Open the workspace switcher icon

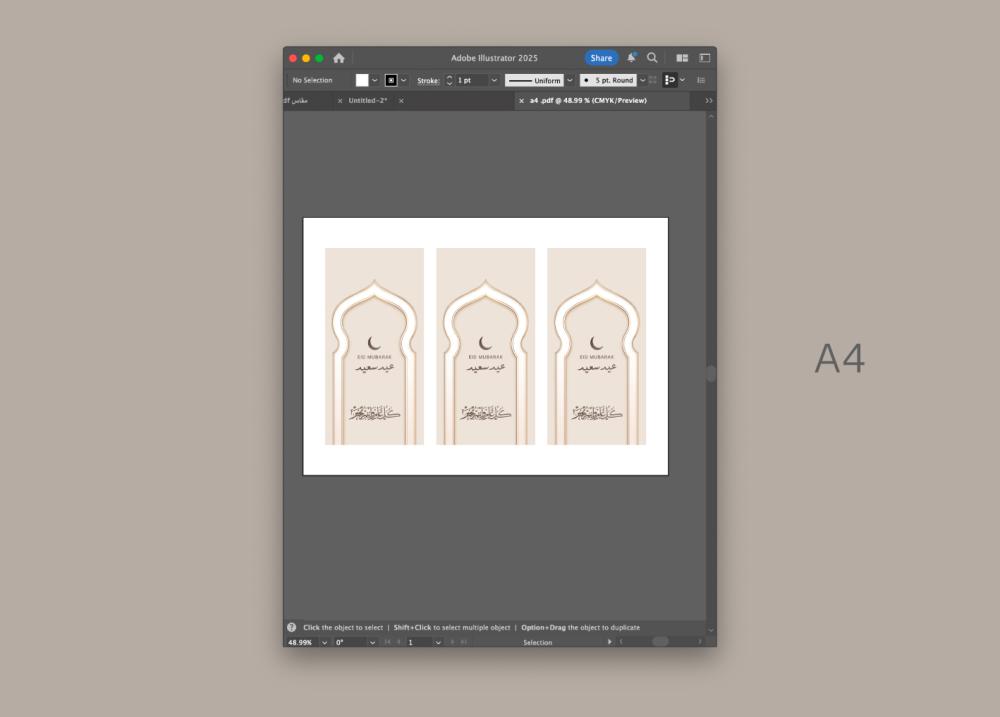[x=704, y=58]
